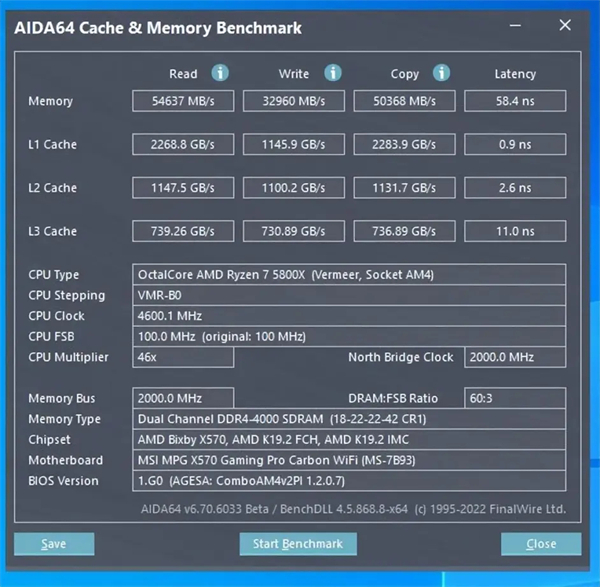Select the Memory latency 58.4 ns box
The image size is (600, 587).
(515, 101)
